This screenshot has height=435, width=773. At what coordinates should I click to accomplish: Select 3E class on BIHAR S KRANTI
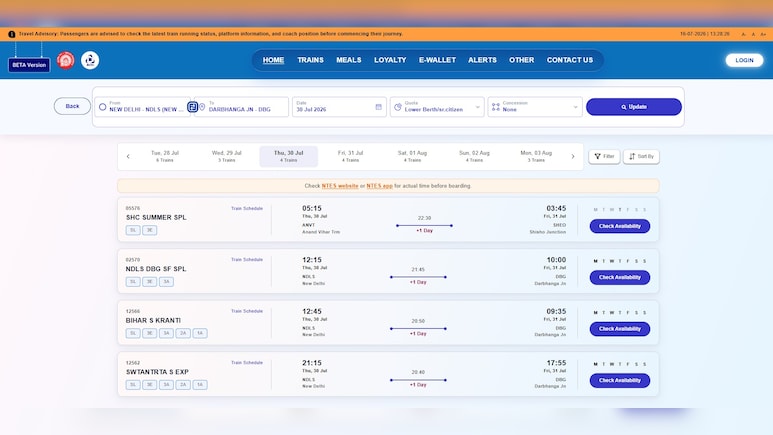tap(150, 333)
